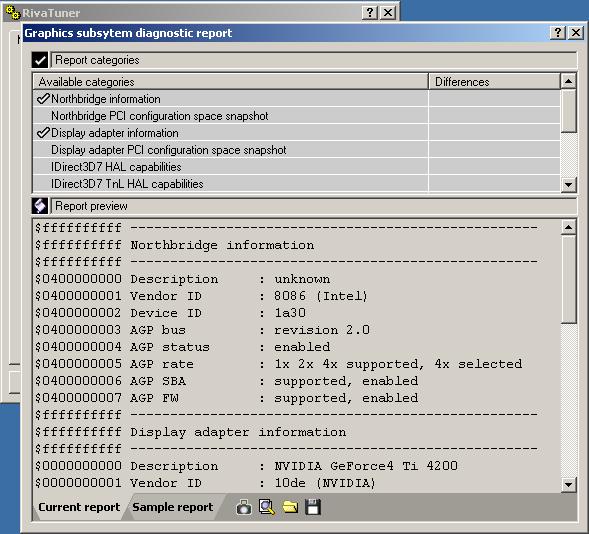
Task: Click the AGP SBA supported line
Action: pyautogui.click(x=227, y=381)
